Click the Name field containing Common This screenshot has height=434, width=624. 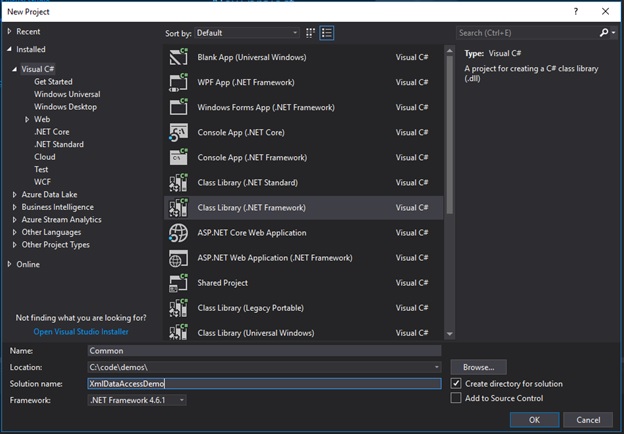[264, 351]
